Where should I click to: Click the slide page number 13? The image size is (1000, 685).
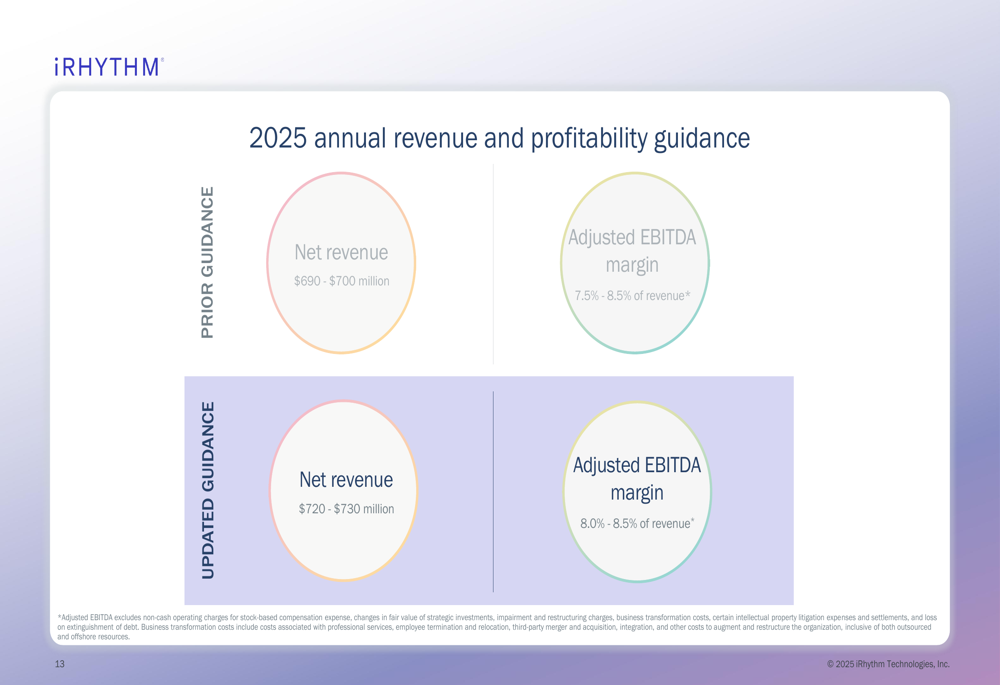pyautogui.click(x=60, y=664)
